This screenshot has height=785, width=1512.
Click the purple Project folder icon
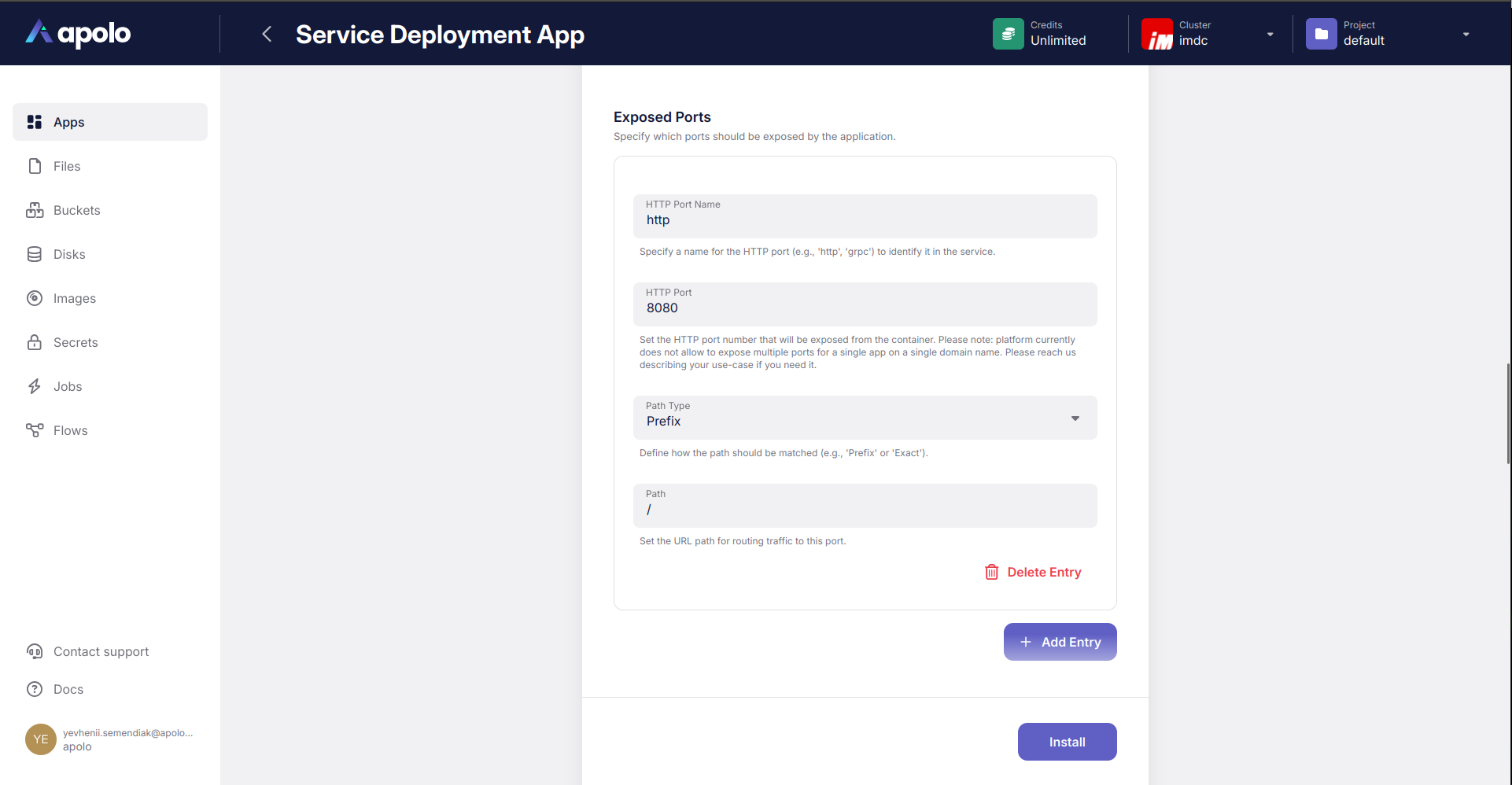1321,34
